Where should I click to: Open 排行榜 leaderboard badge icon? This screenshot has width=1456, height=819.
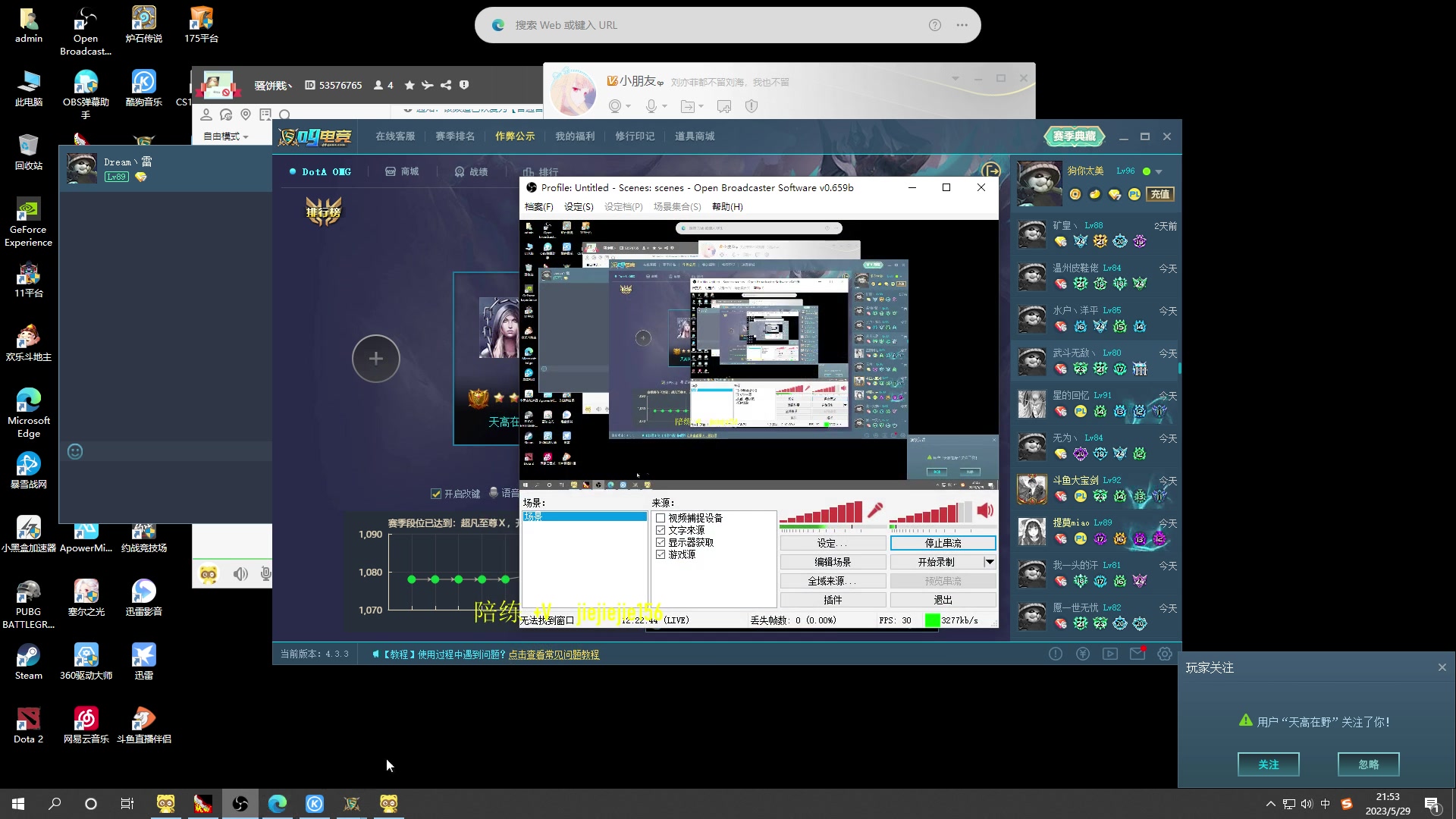point(324,212)
